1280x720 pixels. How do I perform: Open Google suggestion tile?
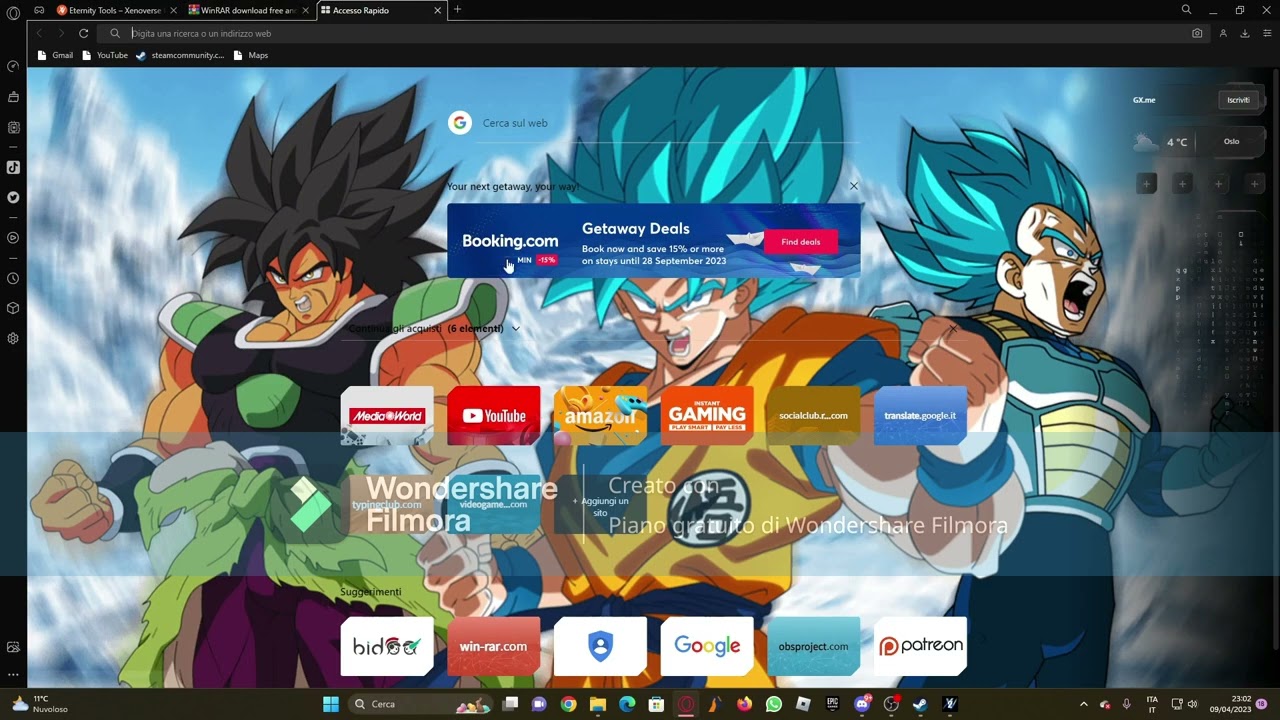[707, 646]
